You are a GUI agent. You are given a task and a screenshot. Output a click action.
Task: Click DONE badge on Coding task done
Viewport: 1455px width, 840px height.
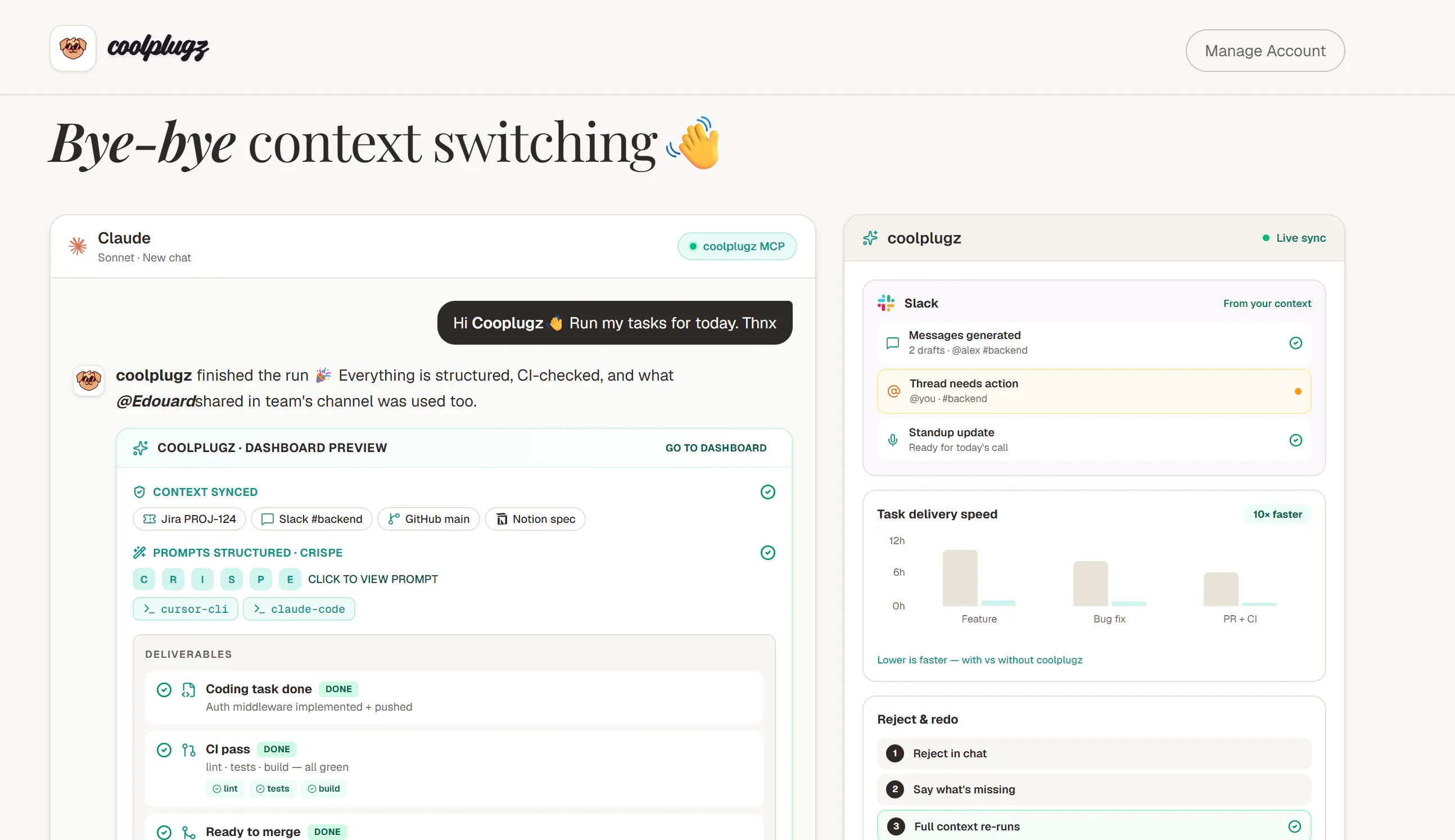click(x=338, y=689)
